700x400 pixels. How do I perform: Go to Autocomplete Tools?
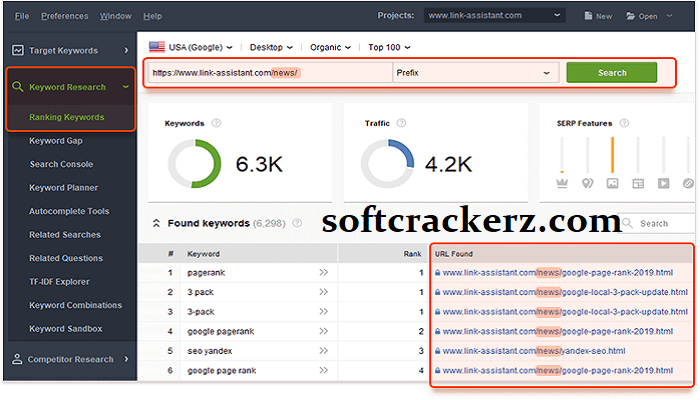click(69, 211)
